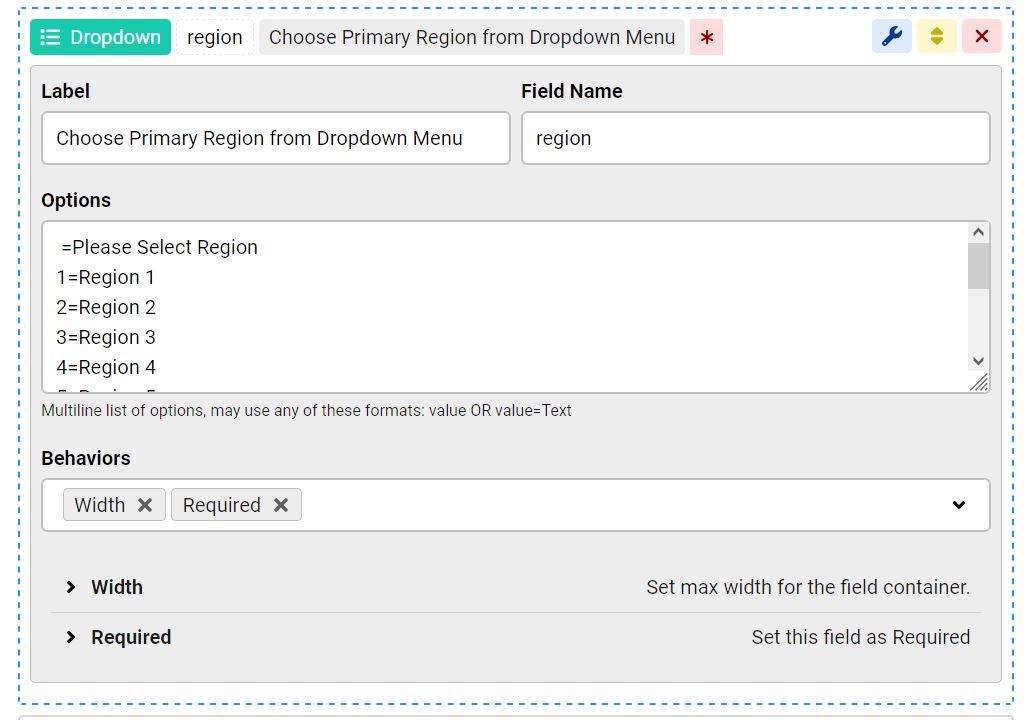Click the blue wrench settings icon

click(x=892, y=37)
